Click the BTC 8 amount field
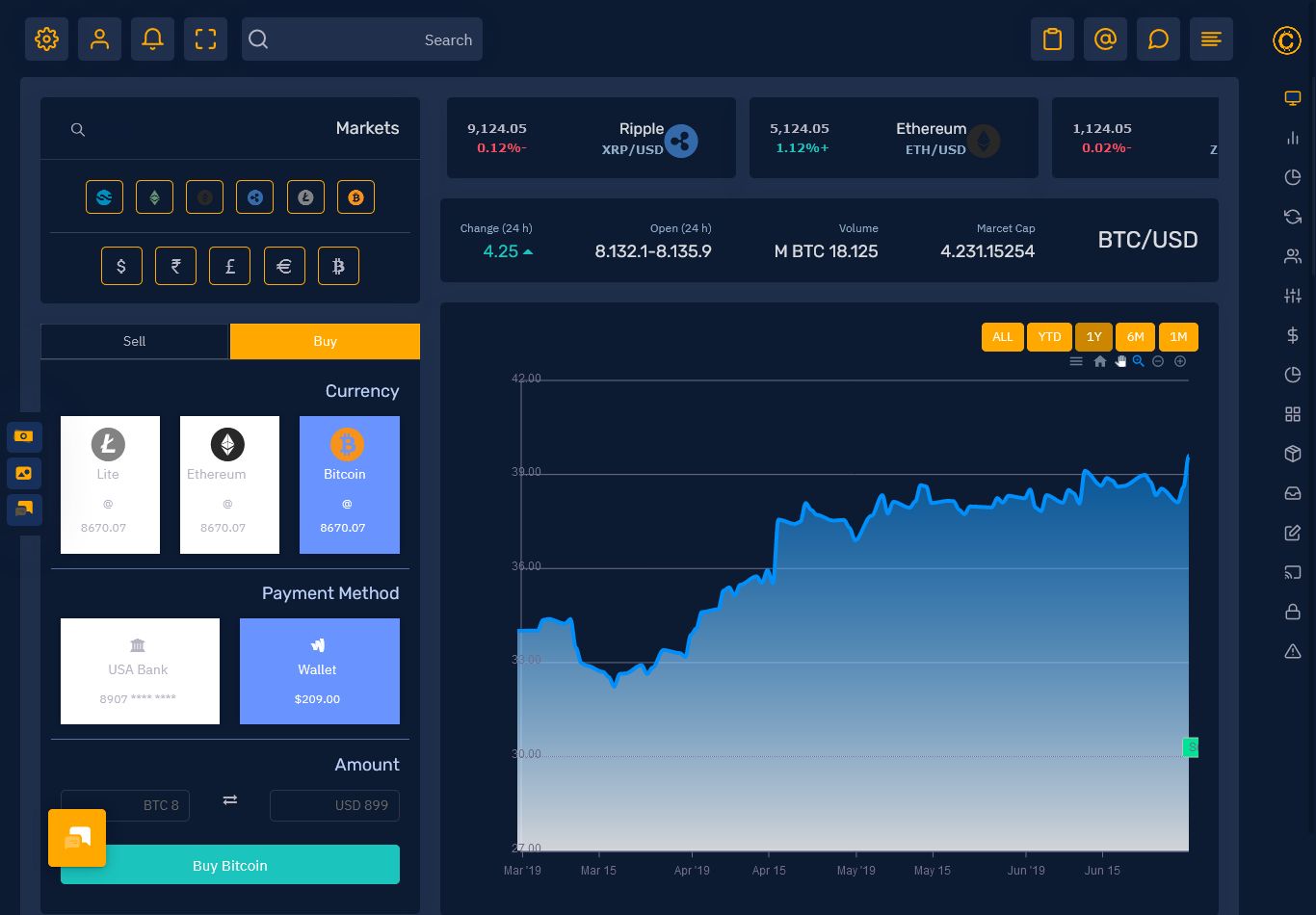 tap(125, 805)
